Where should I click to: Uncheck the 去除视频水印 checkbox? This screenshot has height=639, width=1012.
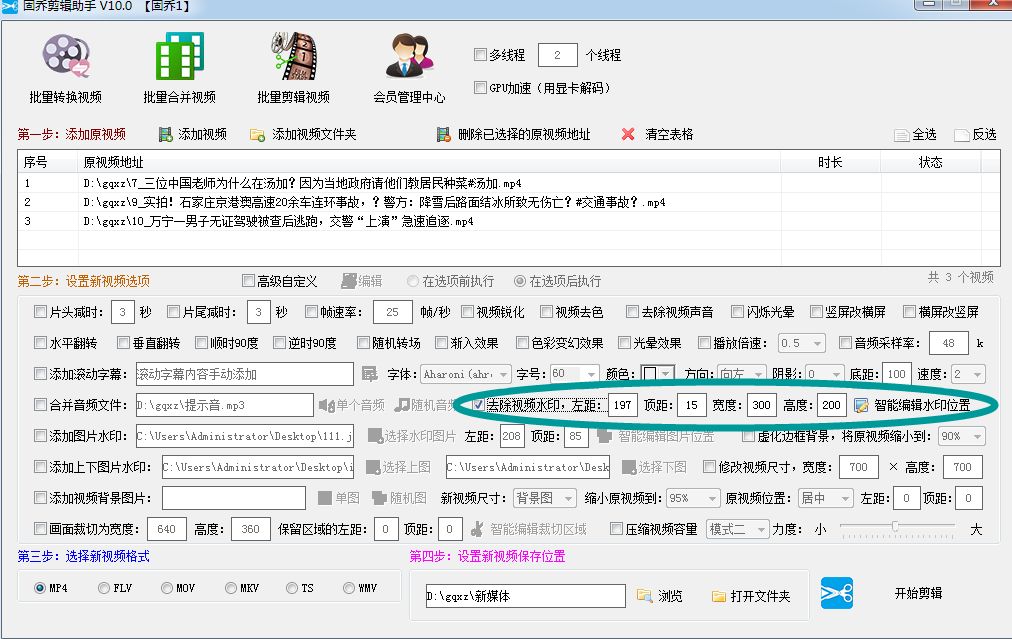pos(478,405)
